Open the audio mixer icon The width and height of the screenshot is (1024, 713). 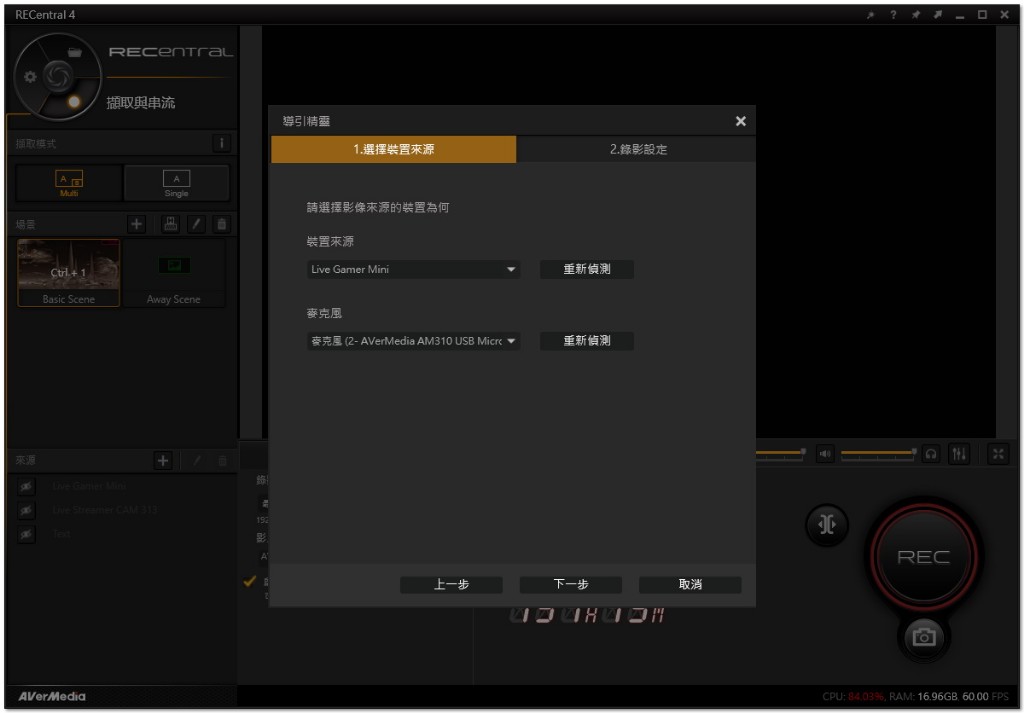(x=959, y=454)
